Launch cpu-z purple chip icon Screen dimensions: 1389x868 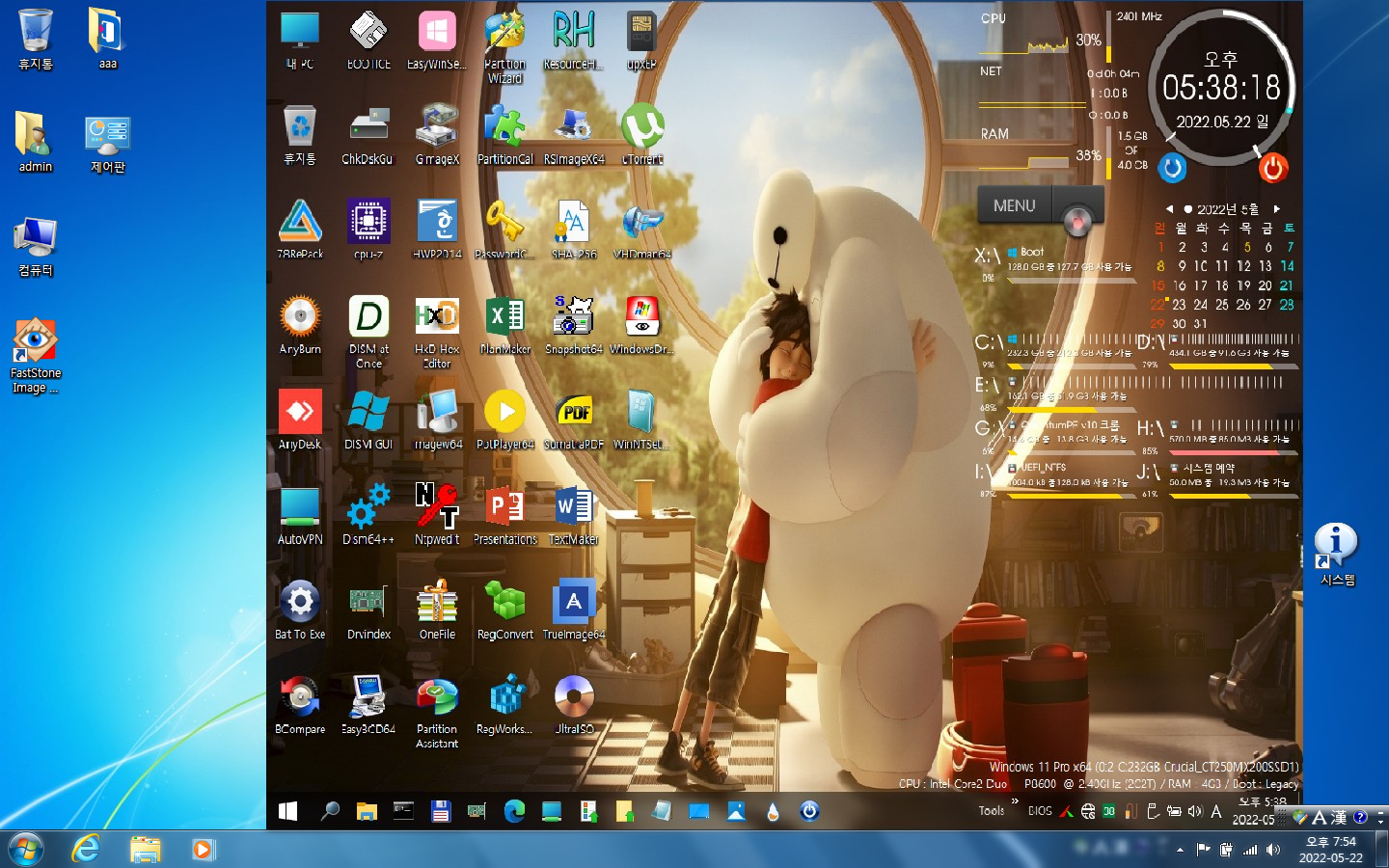[x=368, y=230]
